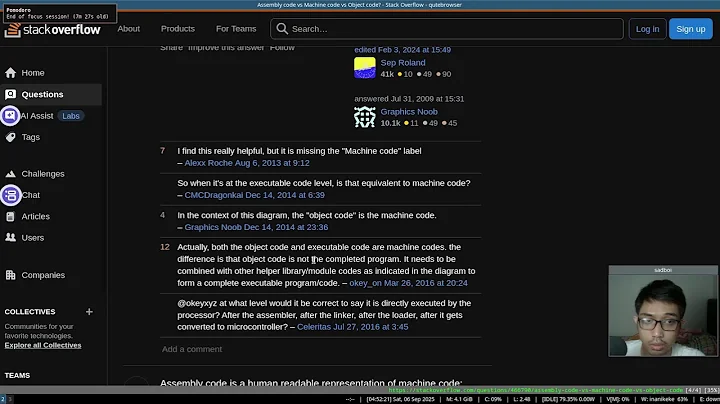Viewport: 720px width, 404px height.
Task: Open the Articles sidebar icon
Action: (x=10, y=216)
